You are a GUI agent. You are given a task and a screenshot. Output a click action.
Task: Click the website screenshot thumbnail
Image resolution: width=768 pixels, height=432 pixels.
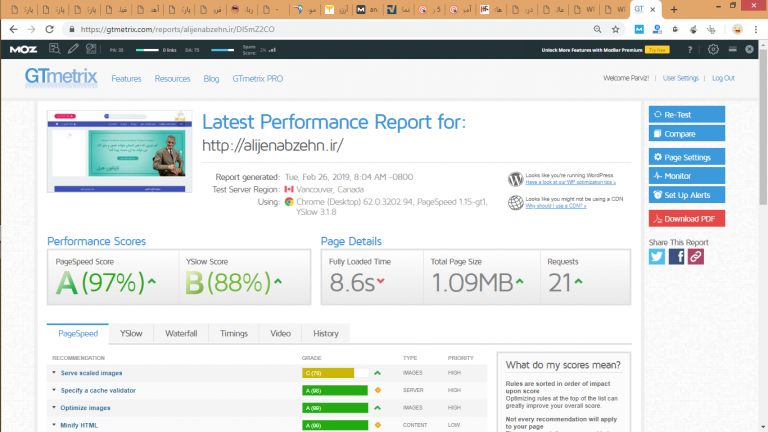coord(120,151)
